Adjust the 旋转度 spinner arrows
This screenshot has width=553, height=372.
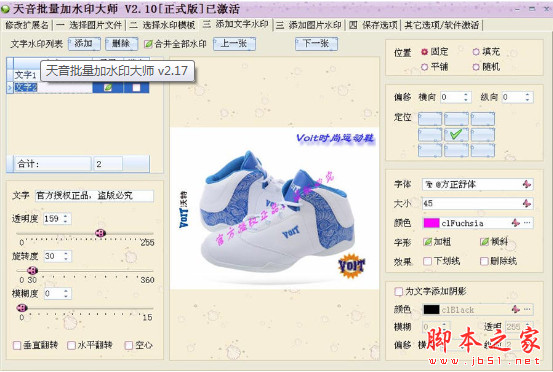click(66, 256)
